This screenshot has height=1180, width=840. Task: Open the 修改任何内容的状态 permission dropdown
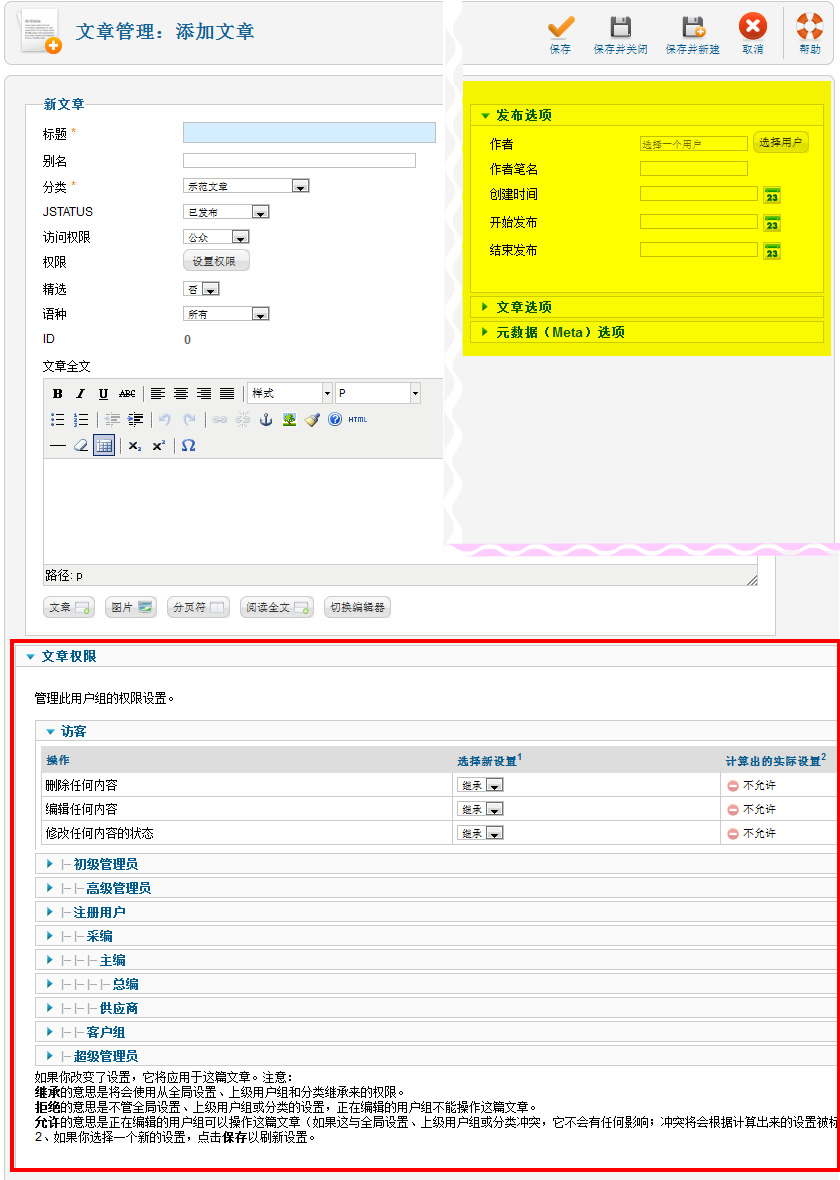480,833
